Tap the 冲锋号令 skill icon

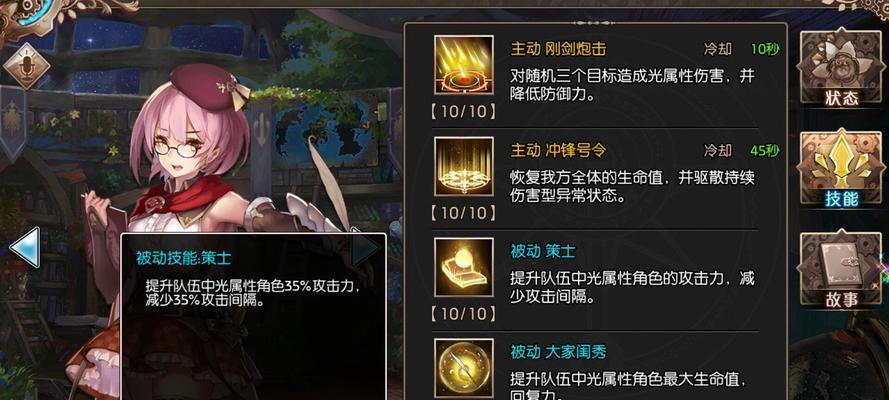pyautogui.click(x=464, y=166)
